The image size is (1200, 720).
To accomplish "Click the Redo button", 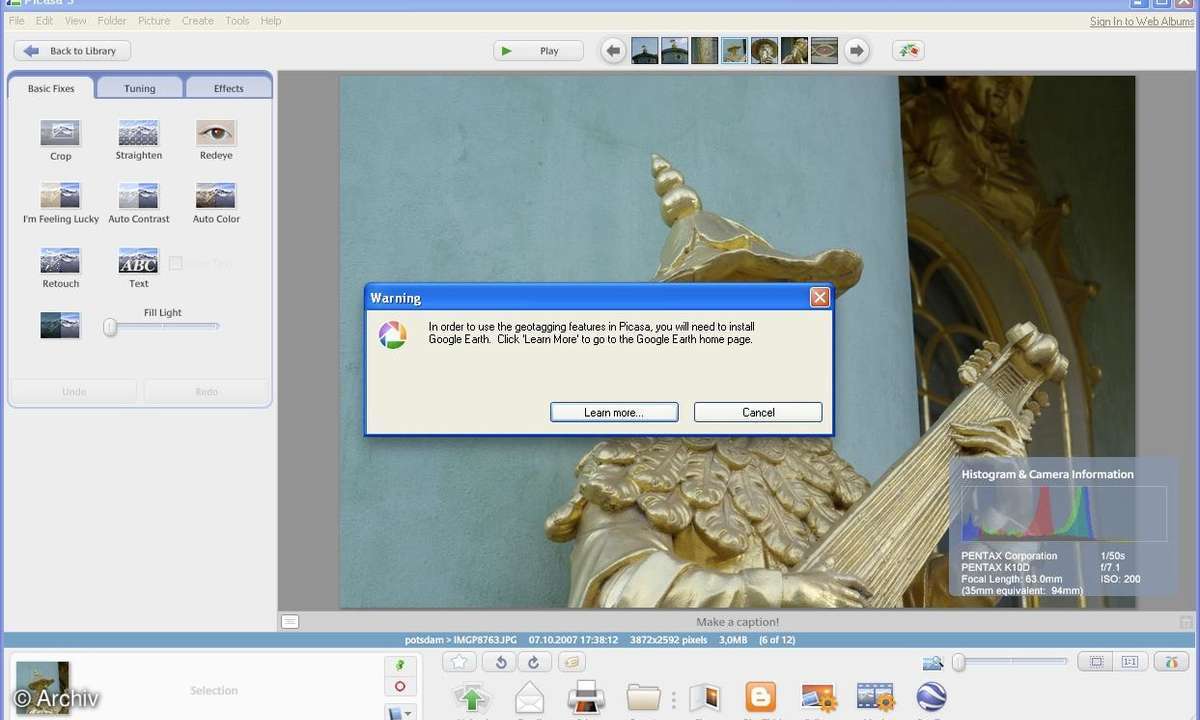I will click(207, 391).
